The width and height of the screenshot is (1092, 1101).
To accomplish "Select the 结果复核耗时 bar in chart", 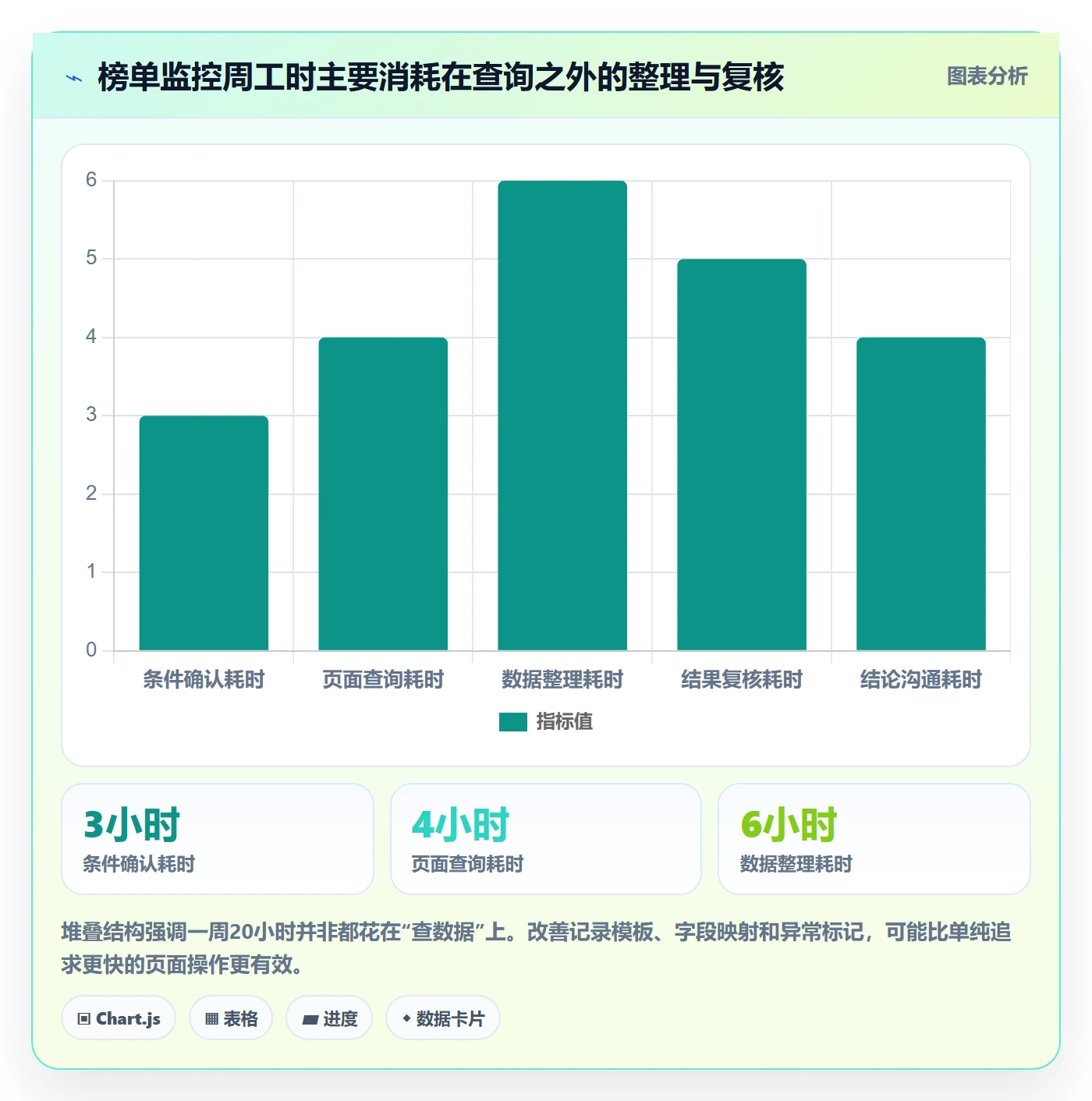I will point(742,455).
